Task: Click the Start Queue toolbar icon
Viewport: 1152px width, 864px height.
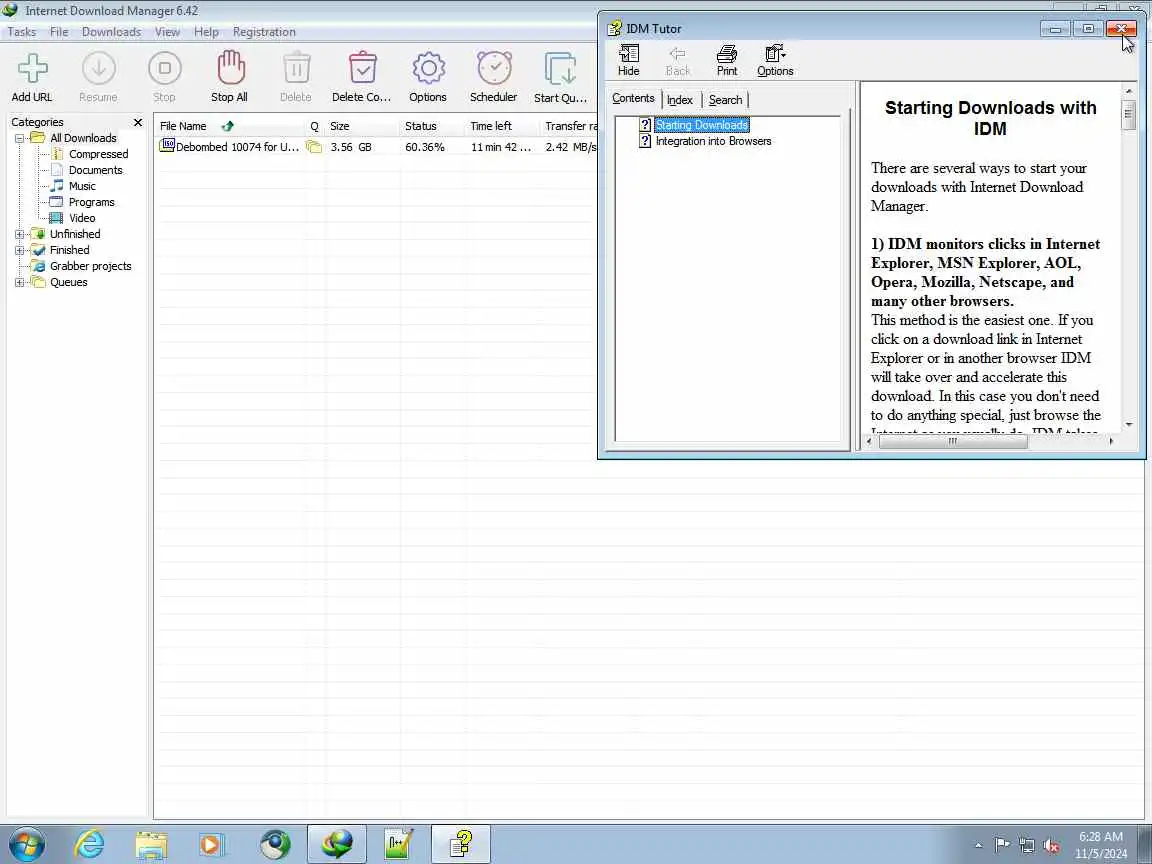Action: [x=561, y=76]
